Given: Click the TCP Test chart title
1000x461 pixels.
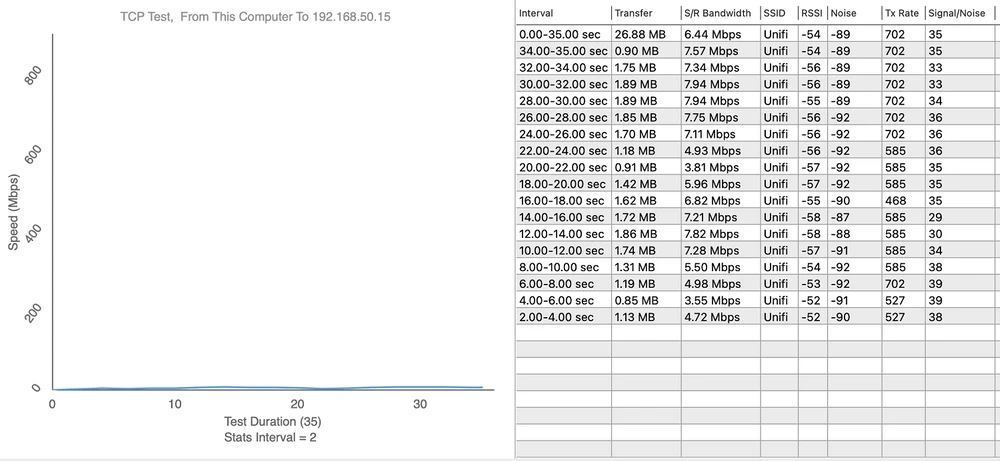Looking at the screenshot, I should click(257, 16).
